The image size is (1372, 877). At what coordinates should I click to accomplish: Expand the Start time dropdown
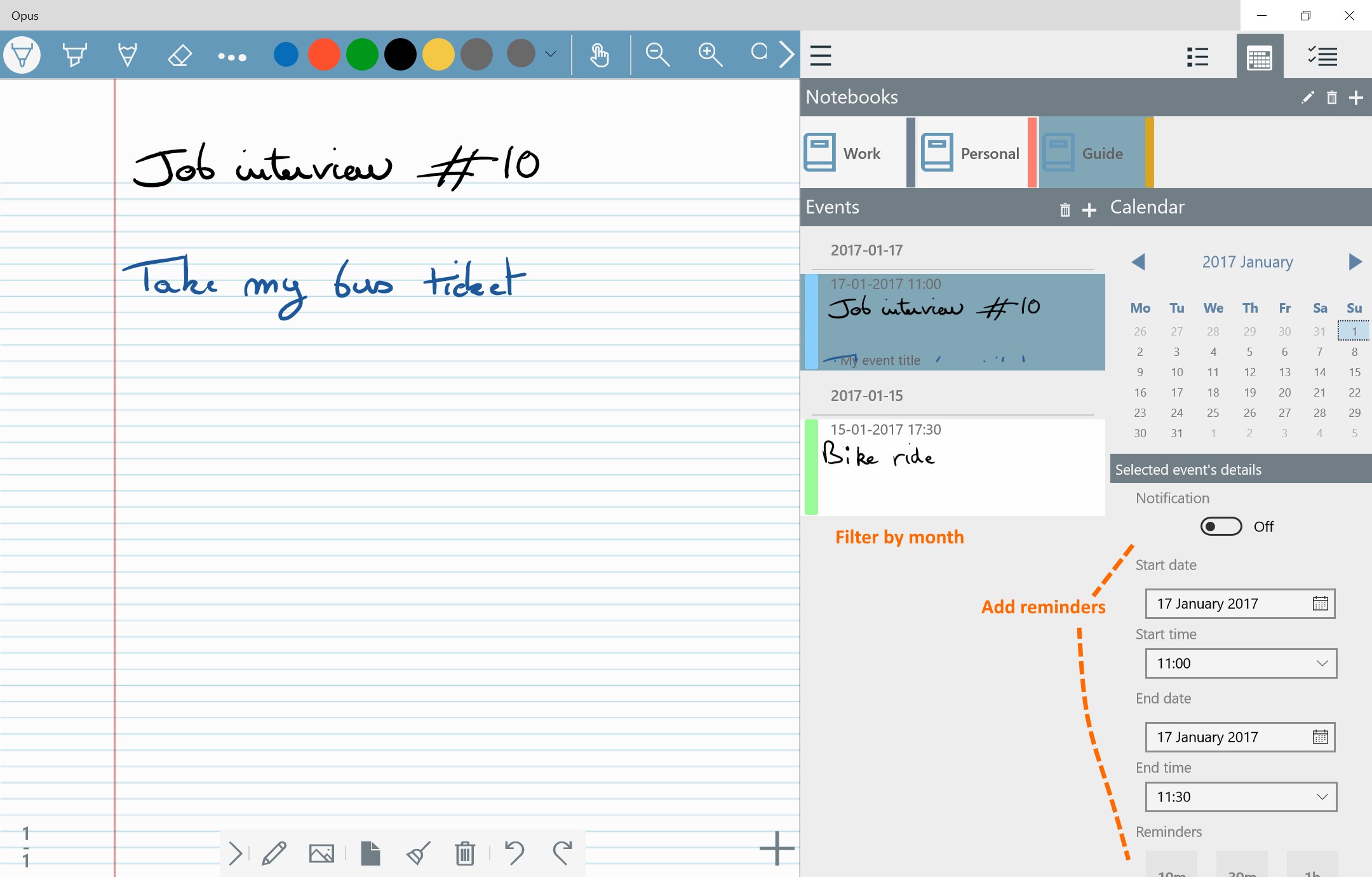[x=1241, y=663]
